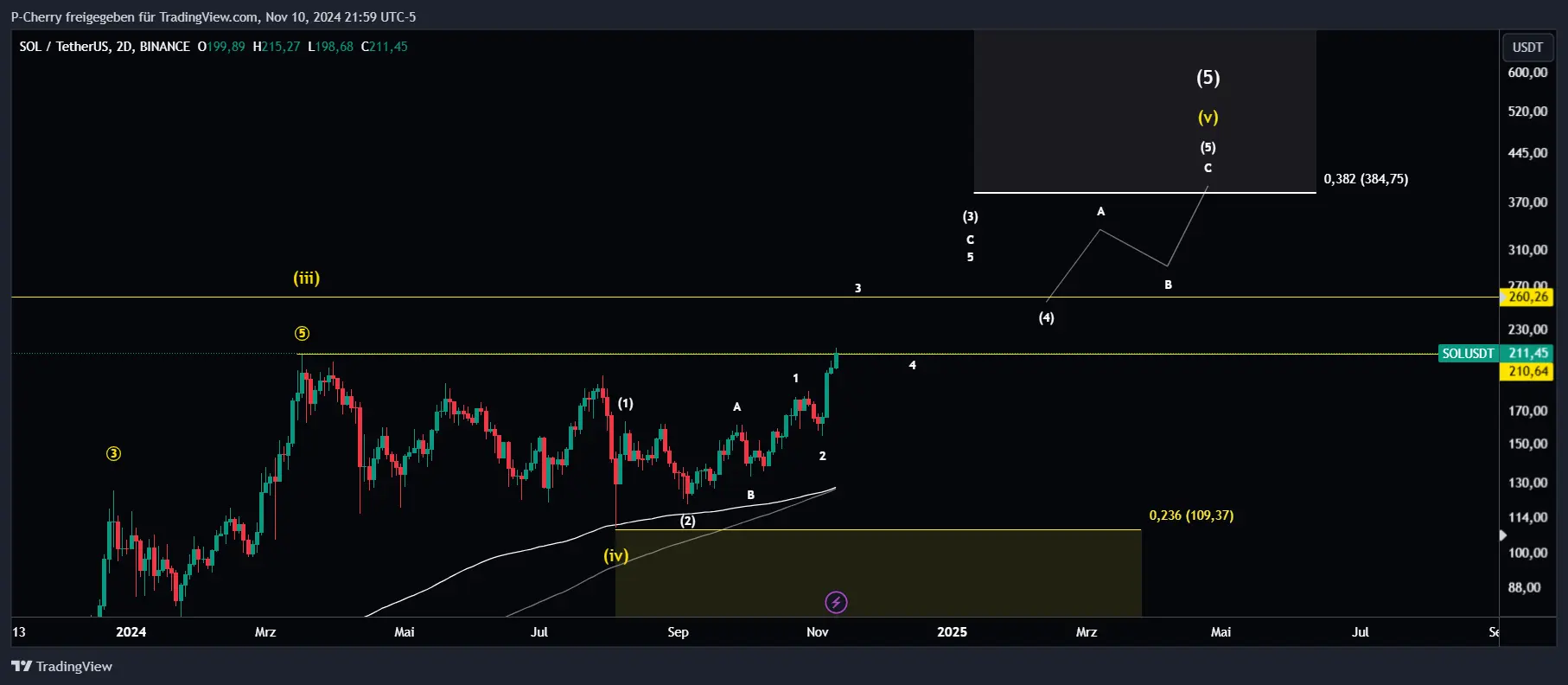Click the low value L198,68

331,47
